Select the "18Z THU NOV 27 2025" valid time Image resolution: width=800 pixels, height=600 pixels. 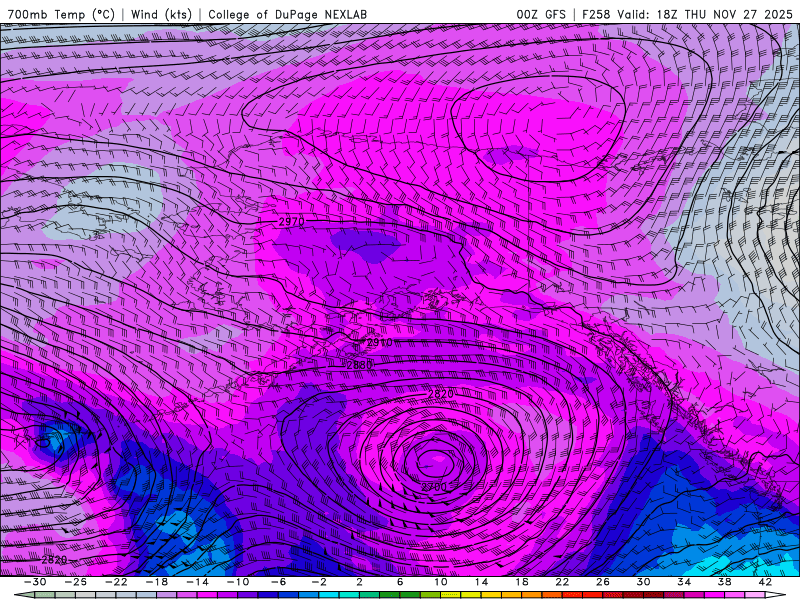[724, 14]
